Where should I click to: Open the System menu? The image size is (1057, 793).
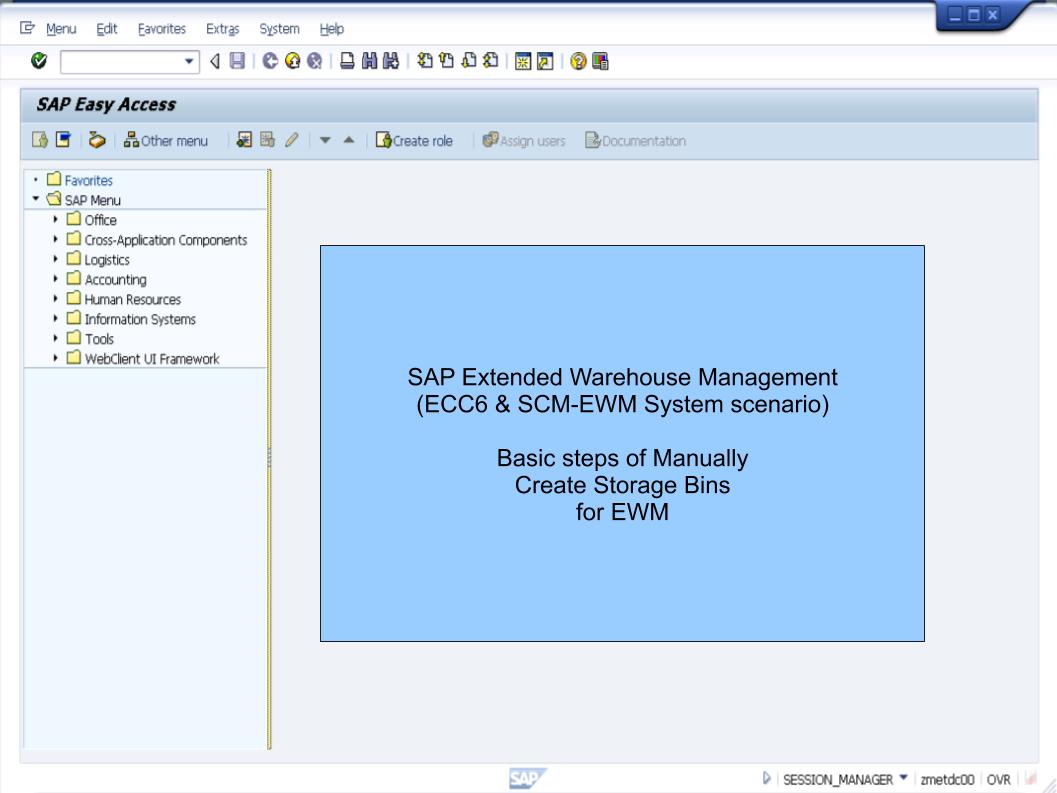278,29
